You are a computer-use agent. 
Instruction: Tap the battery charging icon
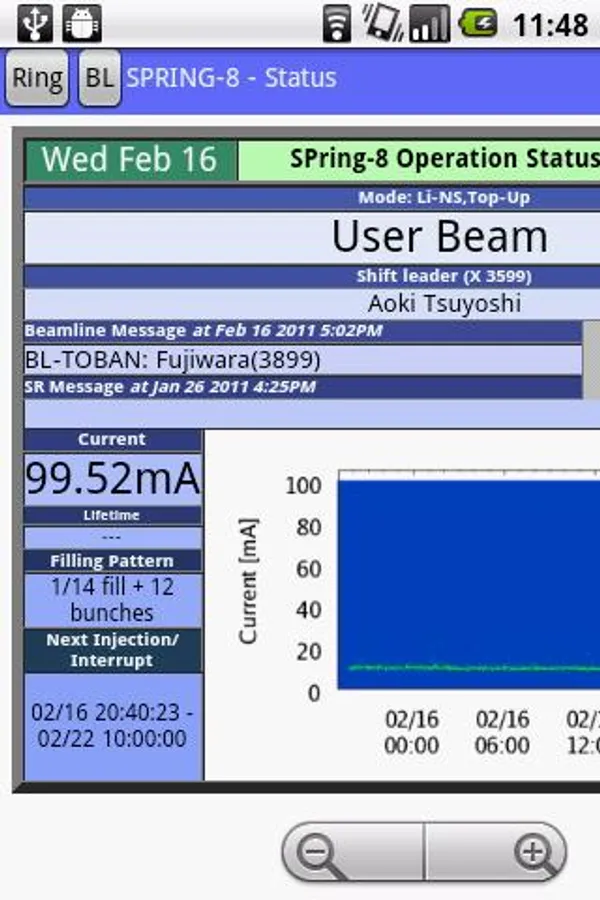(x=478, y=24)
